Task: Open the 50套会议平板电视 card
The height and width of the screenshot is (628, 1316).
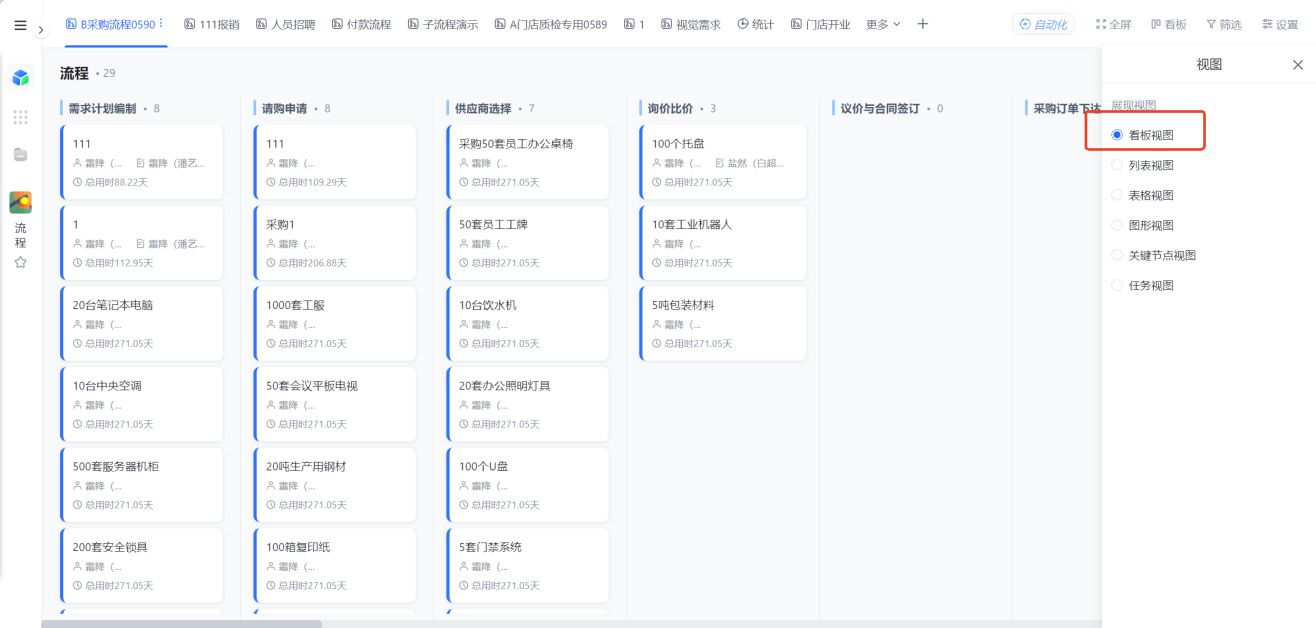Action: point(335,404)
